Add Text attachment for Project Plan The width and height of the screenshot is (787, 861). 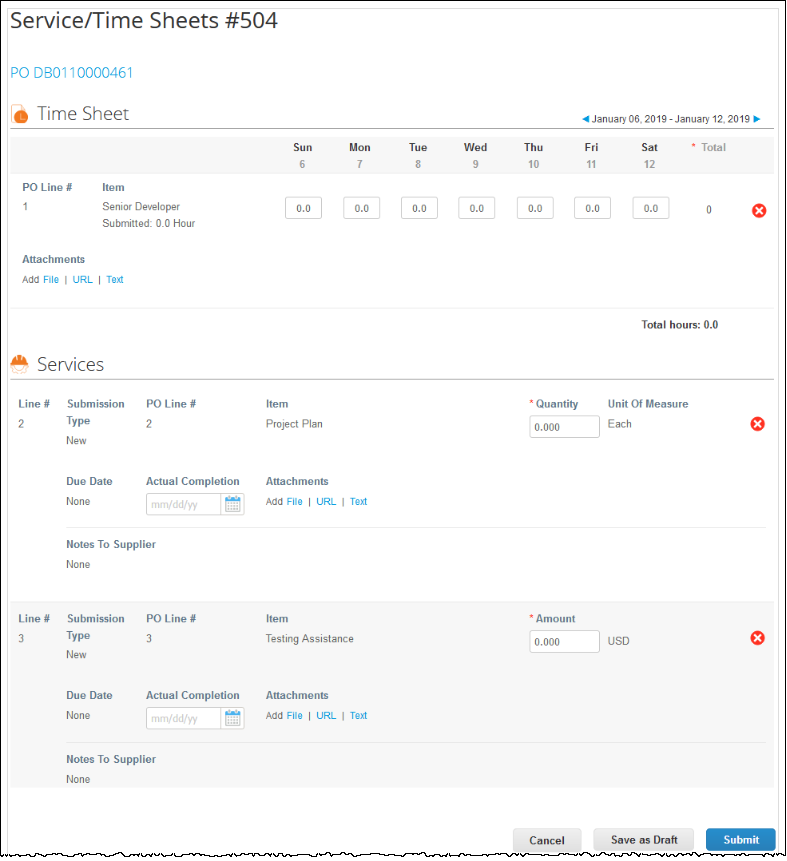pyautogui.click(x=359, y=501)
